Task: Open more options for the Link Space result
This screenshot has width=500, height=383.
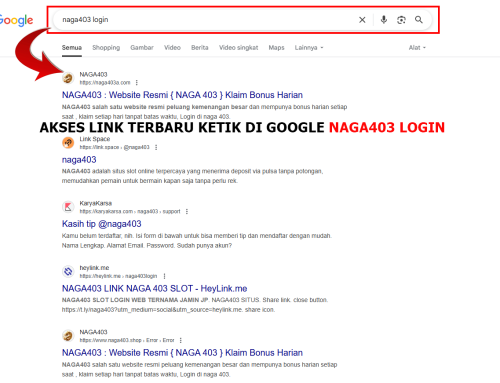Action: point(156,147)
